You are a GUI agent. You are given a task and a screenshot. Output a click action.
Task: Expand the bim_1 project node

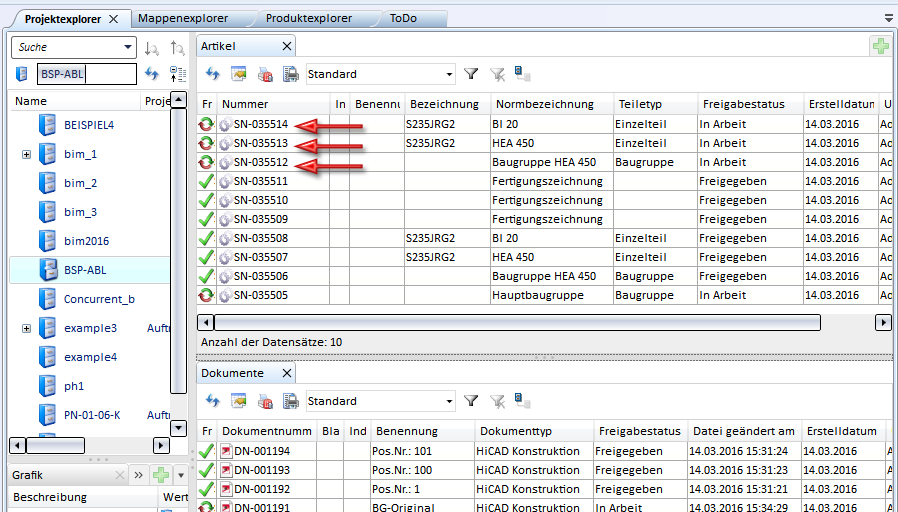[26, 155]
